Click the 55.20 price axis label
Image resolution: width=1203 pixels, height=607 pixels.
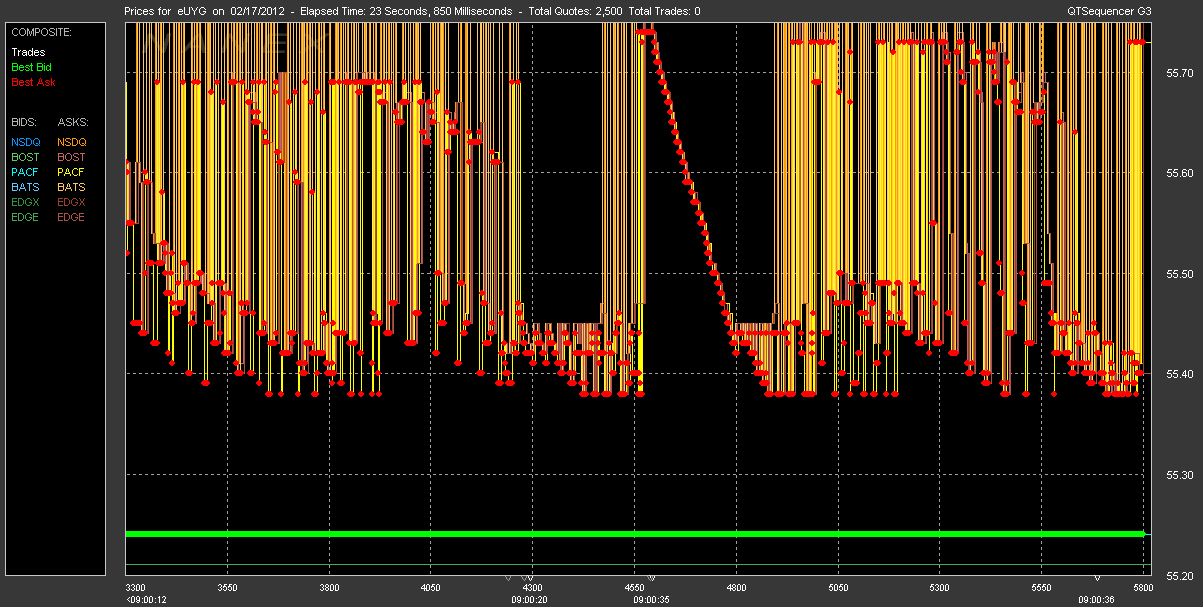pos(1181,574)
